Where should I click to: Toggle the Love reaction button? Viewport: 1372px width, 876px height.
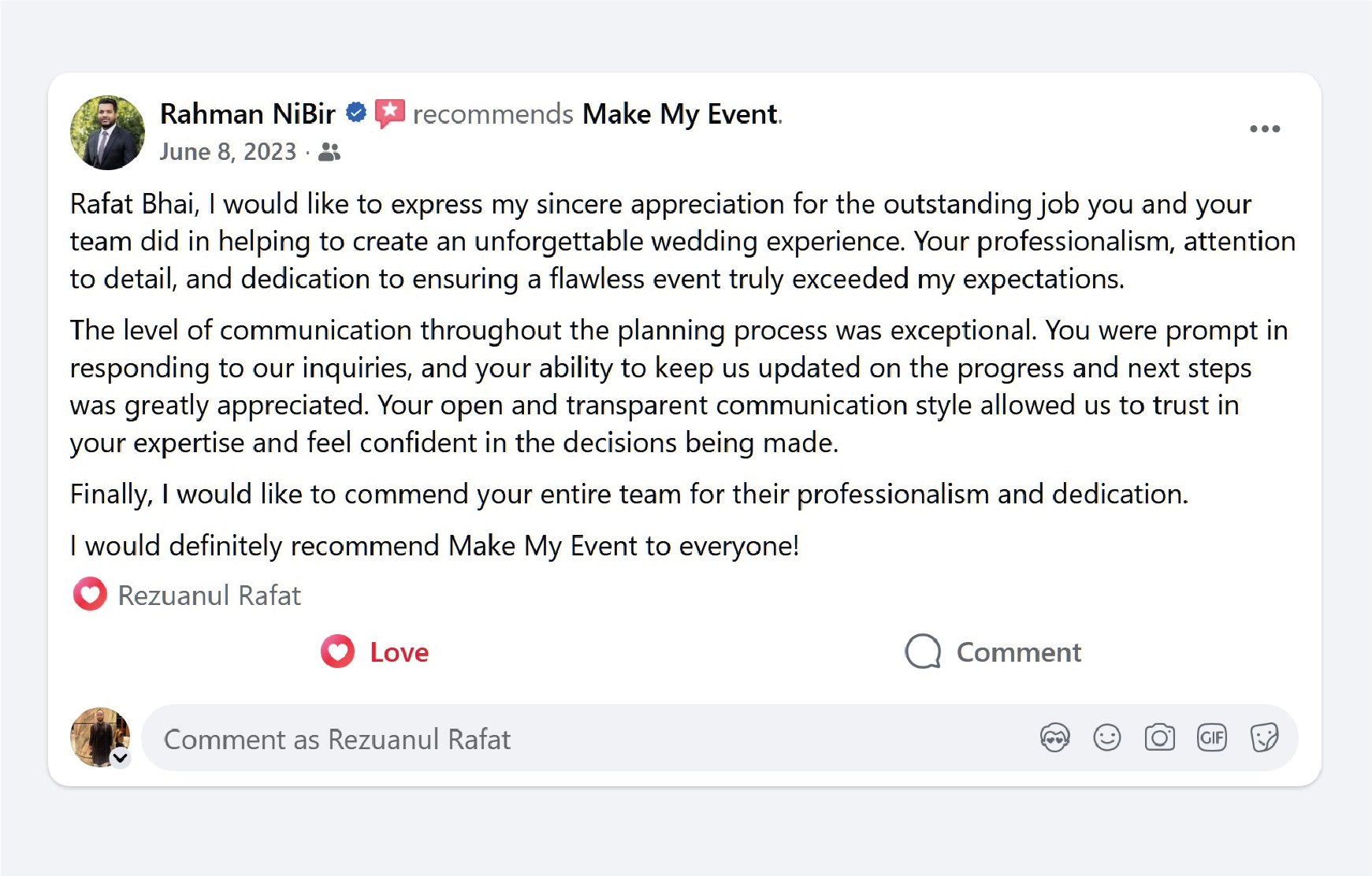pos(375,652)
